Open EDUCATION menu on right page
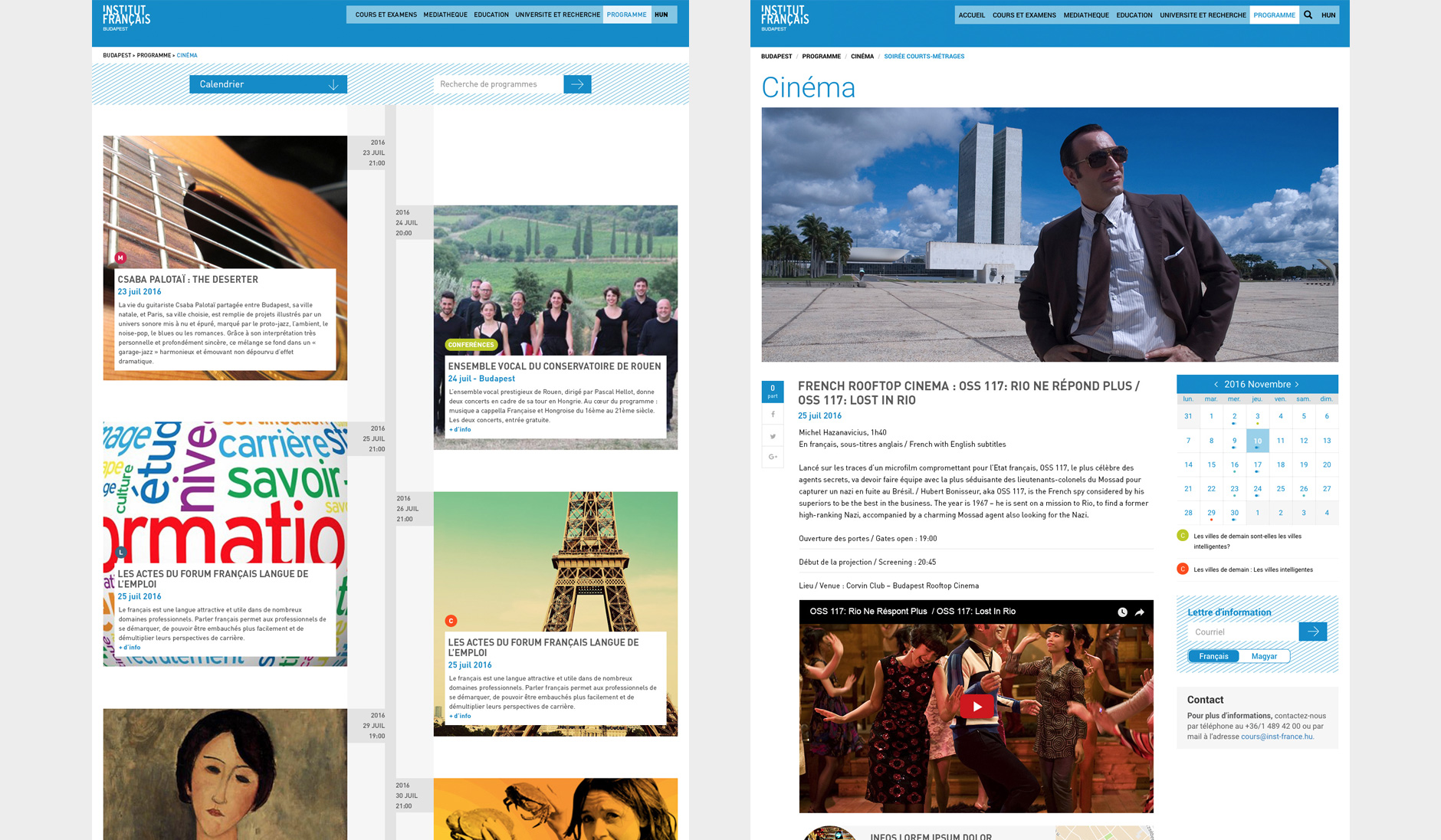 point(1134,15)
